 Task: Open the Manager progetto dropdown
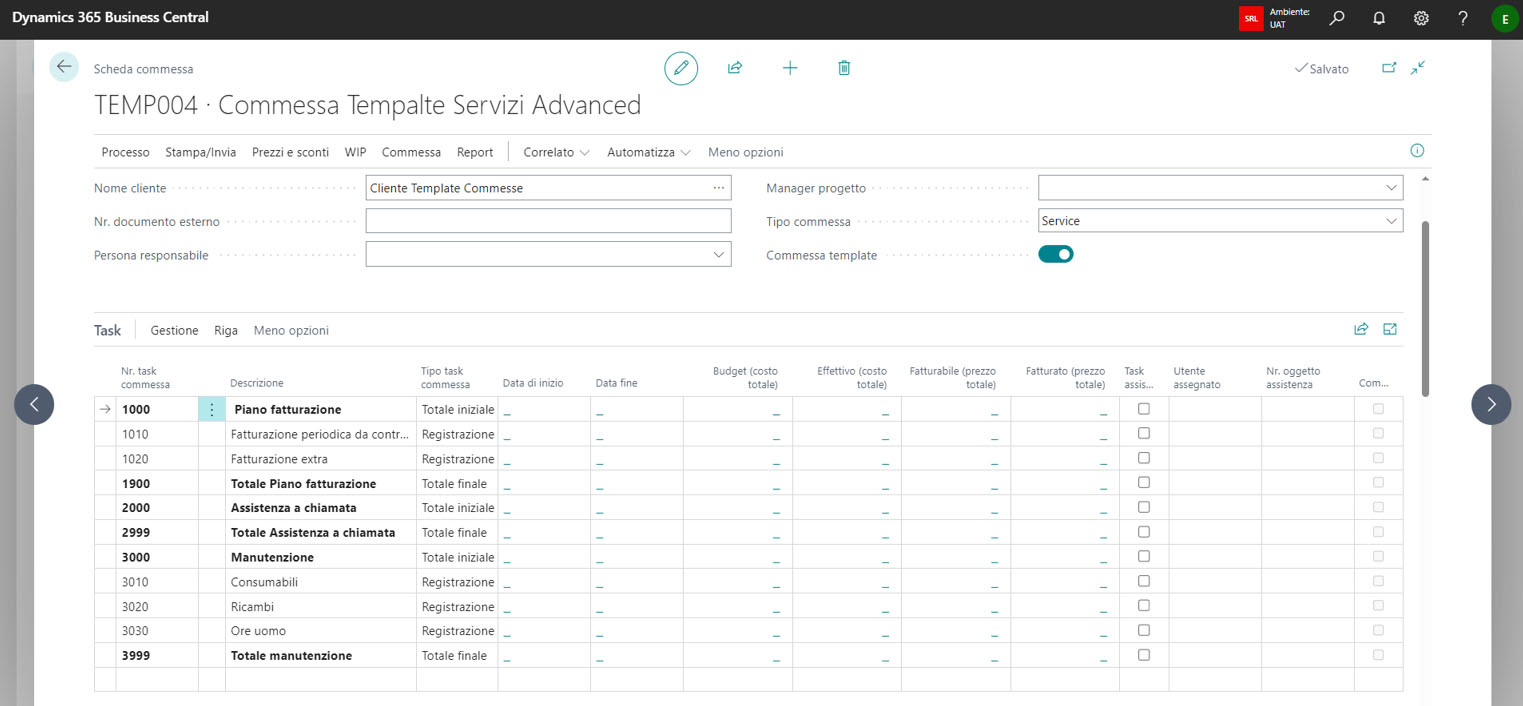point(1391,188)
